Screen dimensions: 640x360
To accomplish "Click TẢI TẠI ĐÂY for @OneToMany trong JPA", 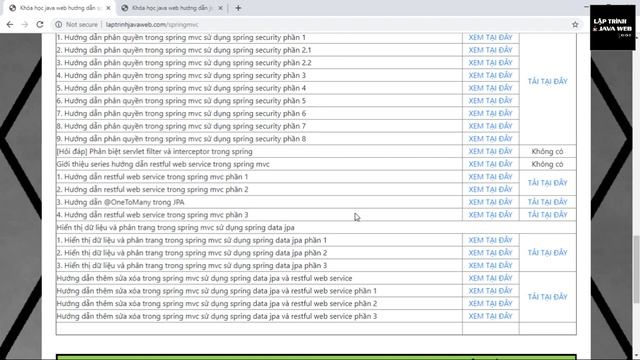I will (x=547, y=202).
